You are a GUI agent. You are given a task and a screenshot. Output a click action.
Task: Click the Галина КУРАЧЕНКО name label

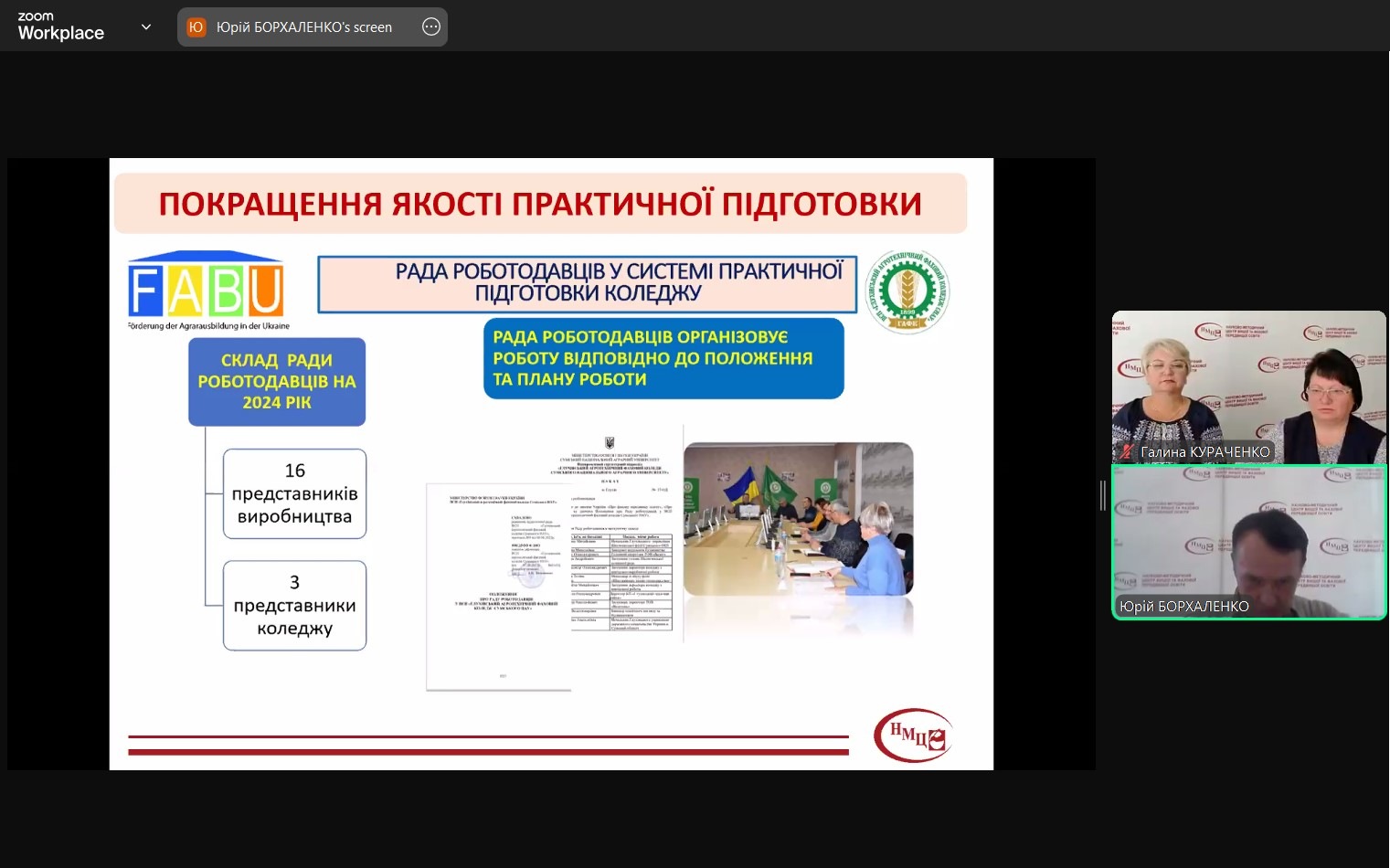pyautogui.click(x=1204, y=451)
